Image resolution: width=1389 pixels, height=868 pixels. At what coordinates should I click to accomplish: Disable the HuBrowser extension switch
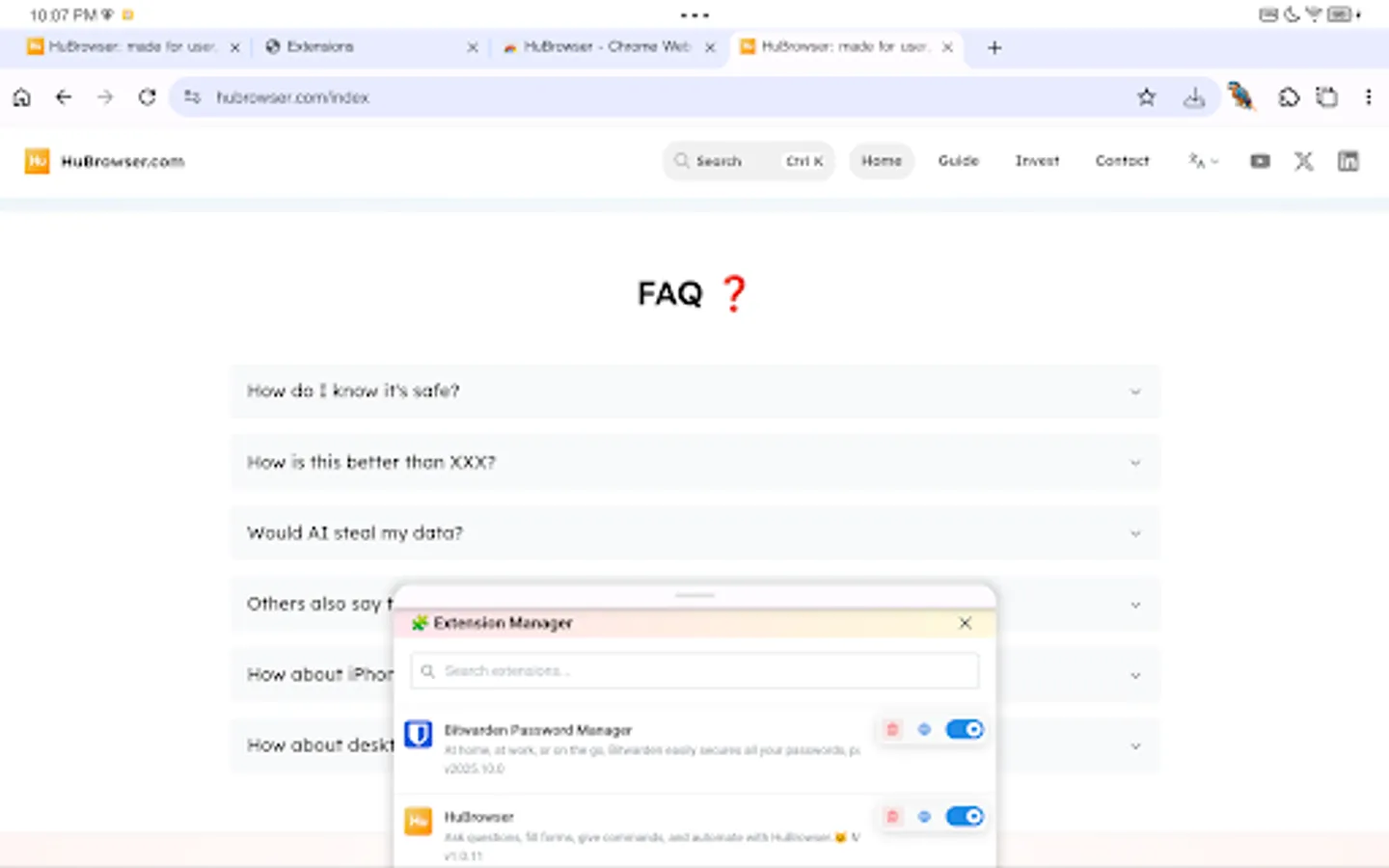click(964, 816)
